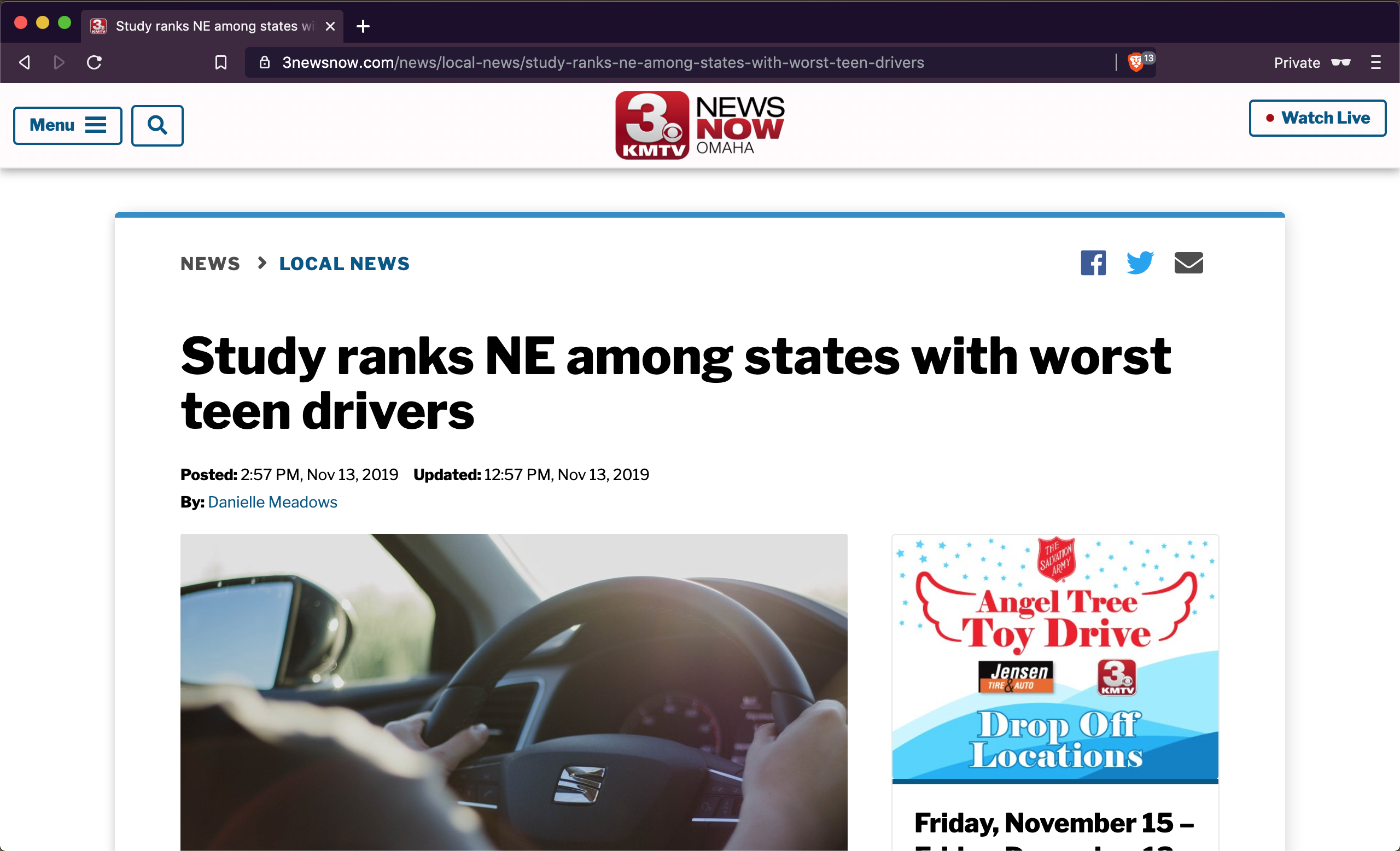Image resolution: width=1400 pixels, height=851 pixels.
Task: Open author Danielle Meadows' page
Action: click(272, 502)
